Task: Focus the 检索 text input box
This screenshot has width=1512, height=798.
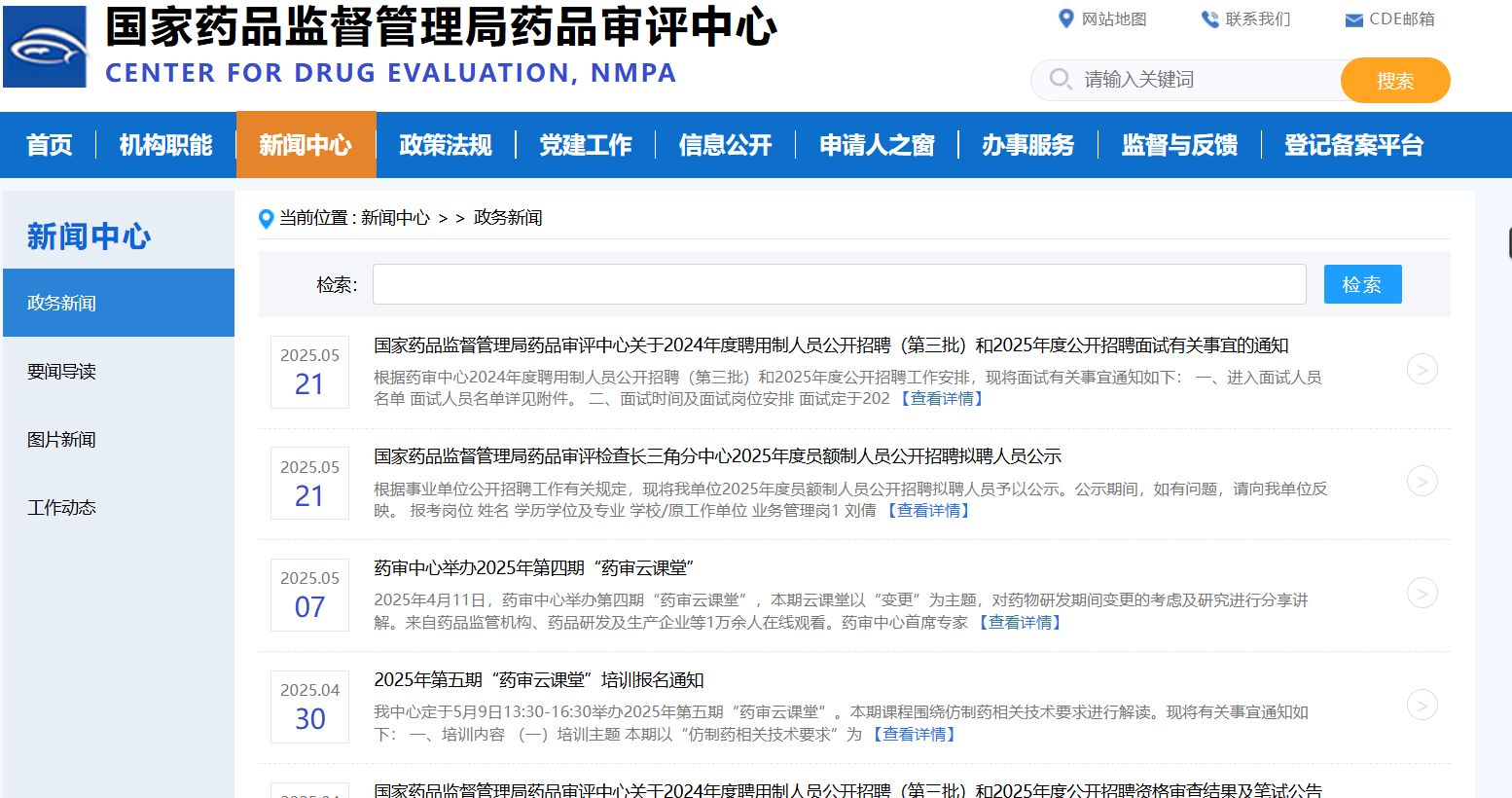Action: point(839,284)
